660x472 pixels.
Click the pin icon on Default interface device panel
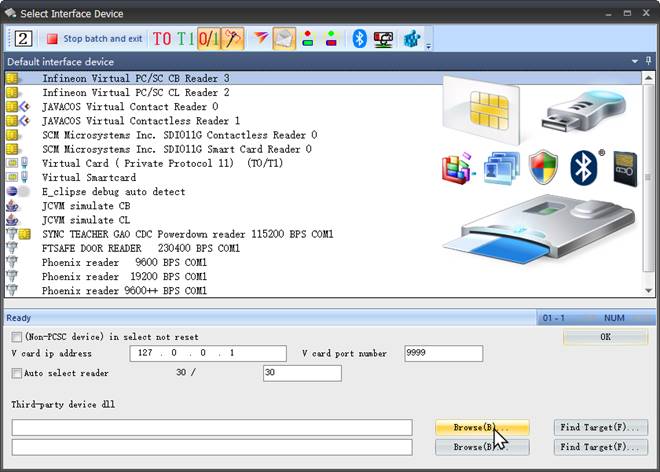click(648, 61)
